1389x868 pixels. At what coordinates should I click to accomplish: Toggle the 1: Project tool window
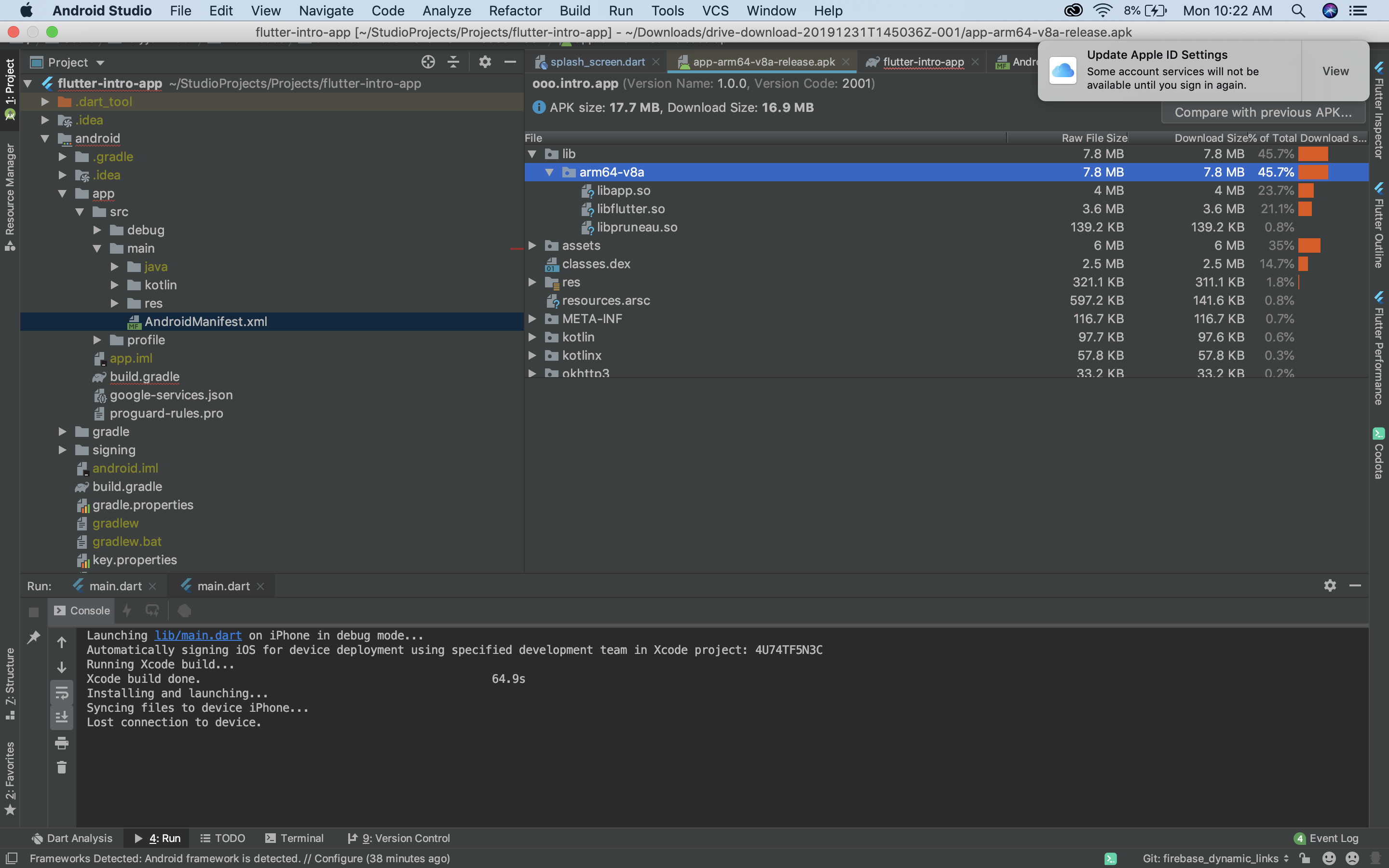(x=10, y=89)
